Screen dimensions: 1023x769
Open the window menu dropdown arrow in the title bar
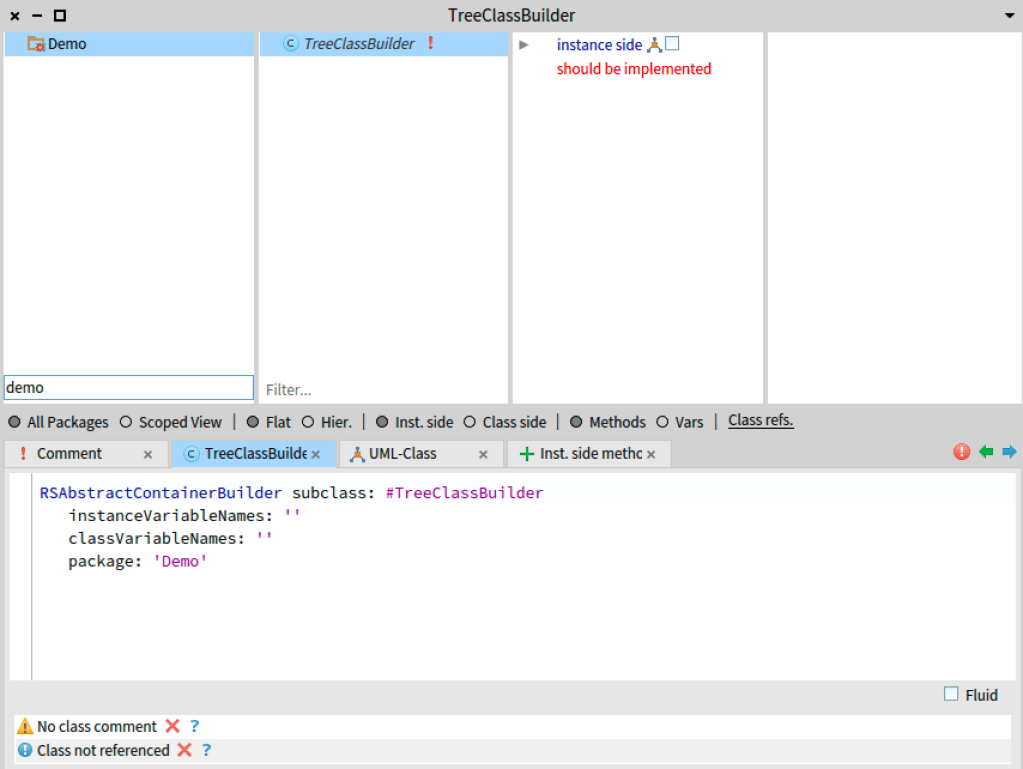1009,16
